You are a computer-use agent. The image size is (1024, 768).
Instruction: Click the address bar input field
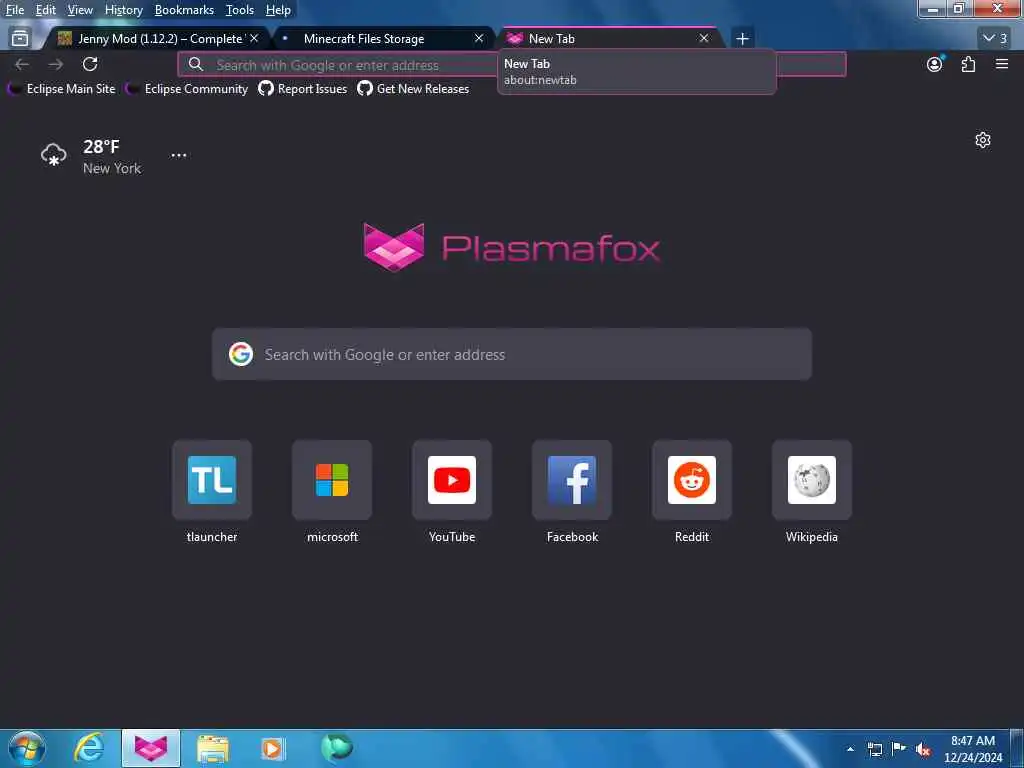[511, 65]
